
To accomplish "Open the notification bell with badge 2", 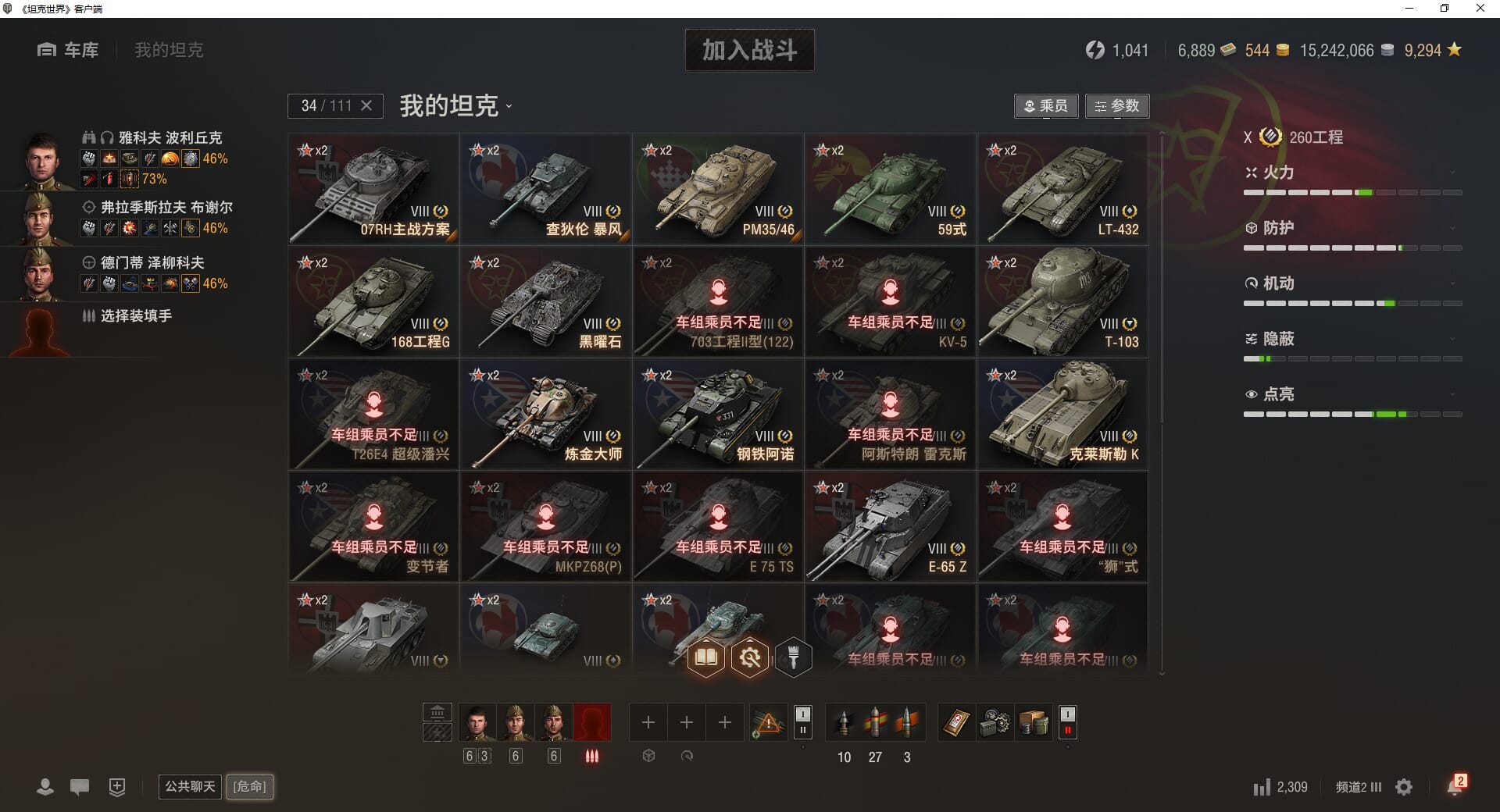I will click(1455, 785).
